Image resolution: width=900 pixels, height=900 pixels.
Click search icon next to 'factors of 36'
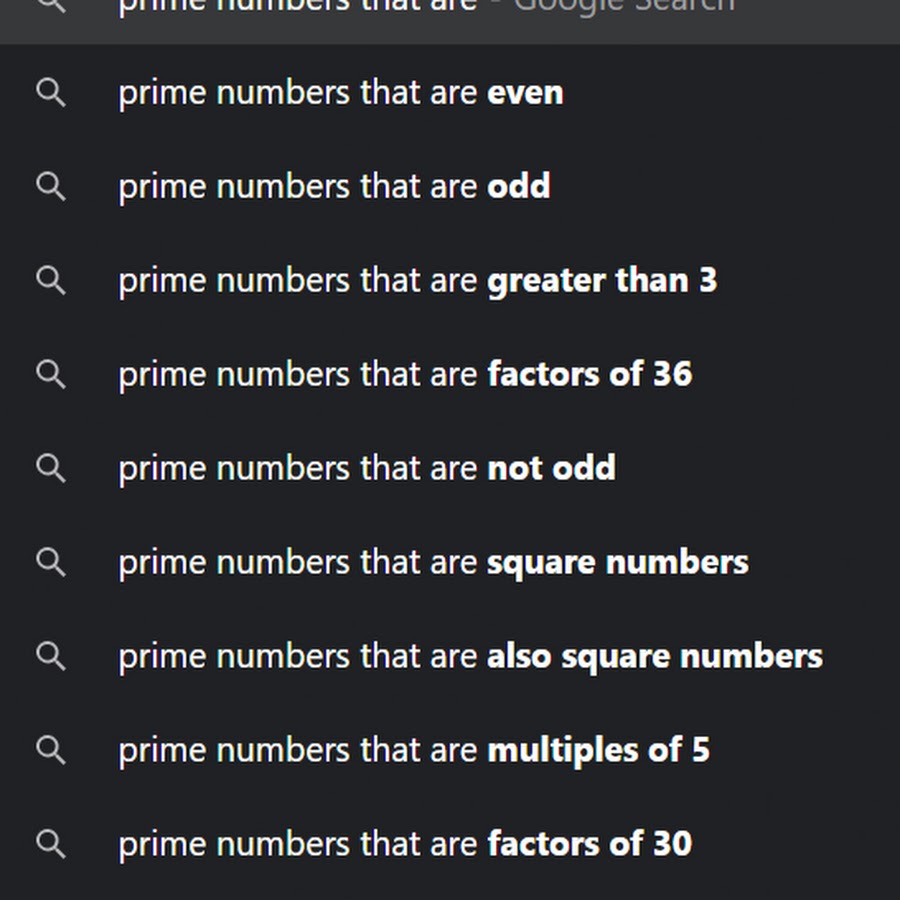51,375
